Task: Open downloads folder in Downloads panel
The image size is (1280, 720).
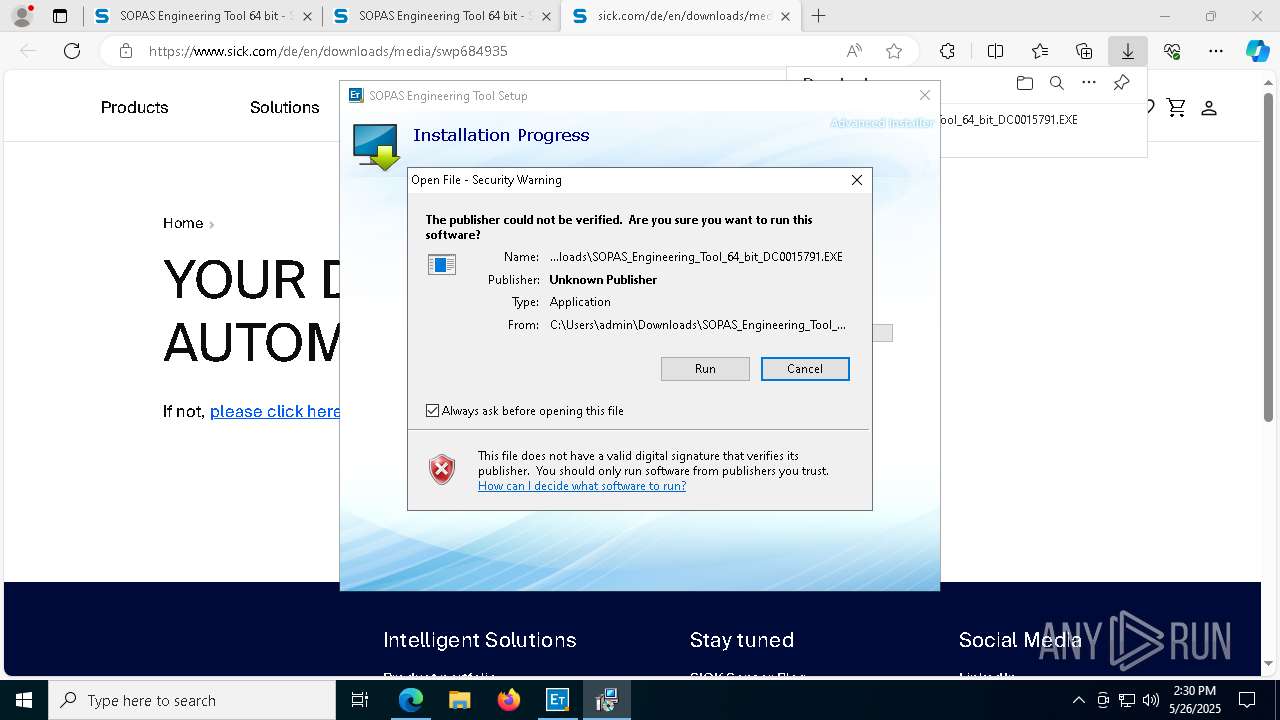Action: pos(1024,83)
